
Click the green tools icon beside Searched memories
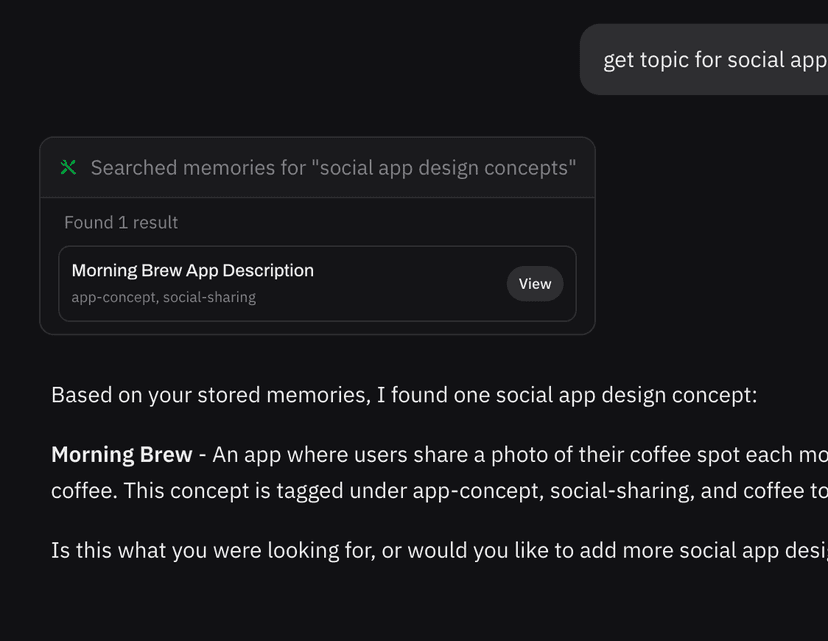68,168
